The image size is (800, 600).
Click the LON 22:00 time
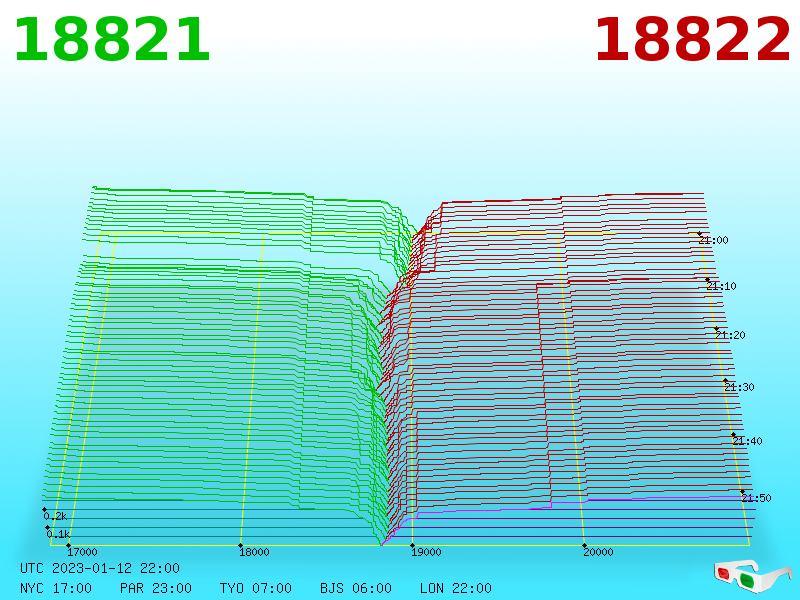click(x=456, y=588)
